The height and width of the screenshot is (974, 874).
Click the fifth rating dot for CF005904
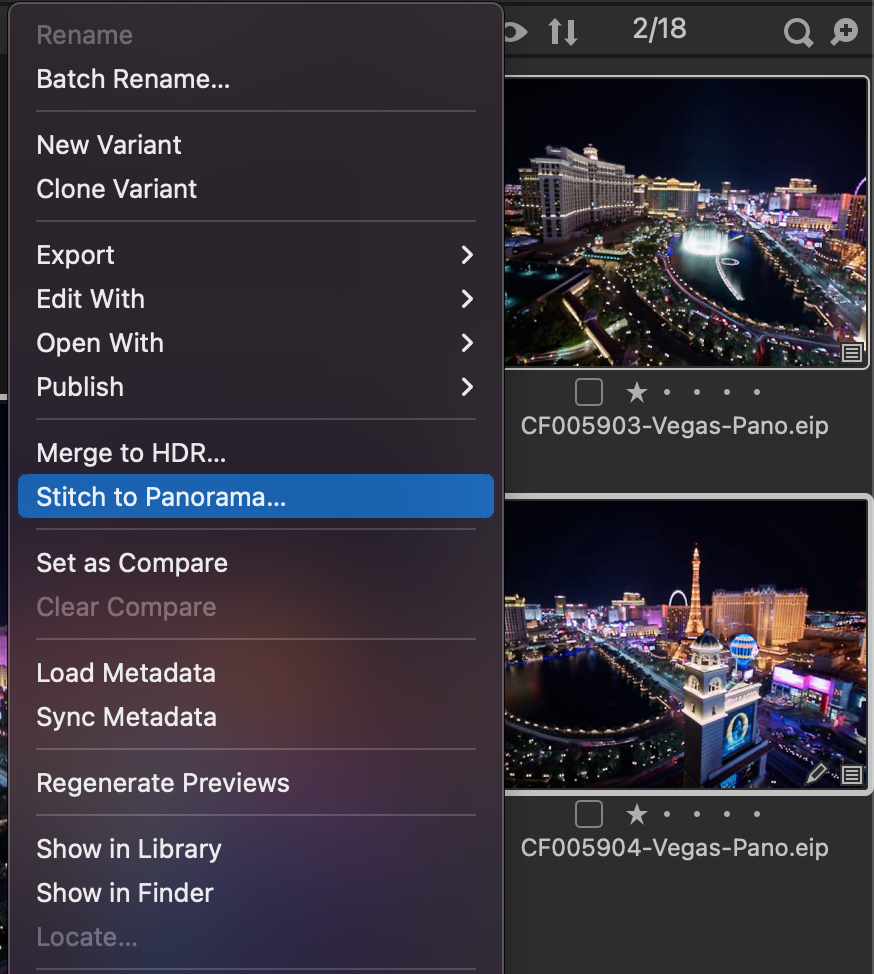(x=757, y=814)
